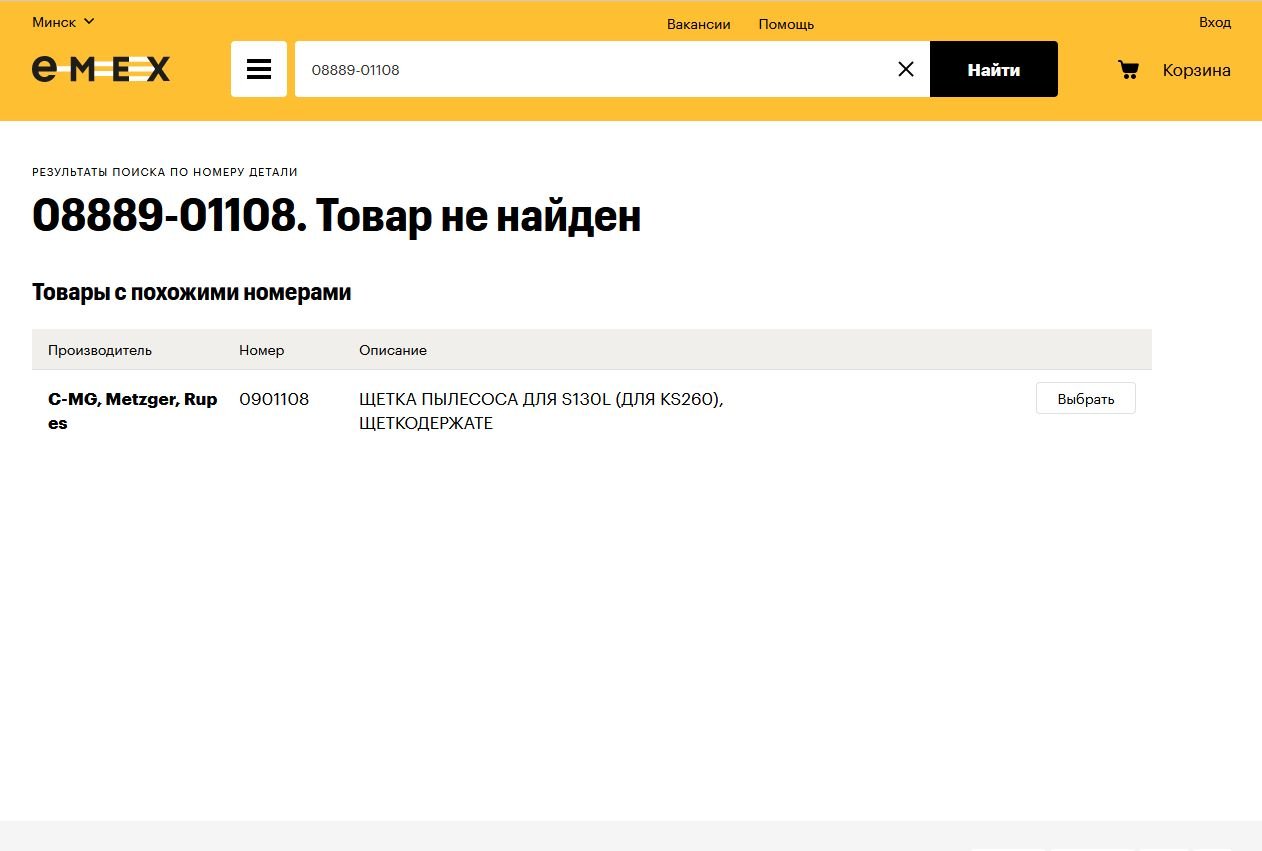
Task: Open the Корзина cart link
Action: (1196, 70)
